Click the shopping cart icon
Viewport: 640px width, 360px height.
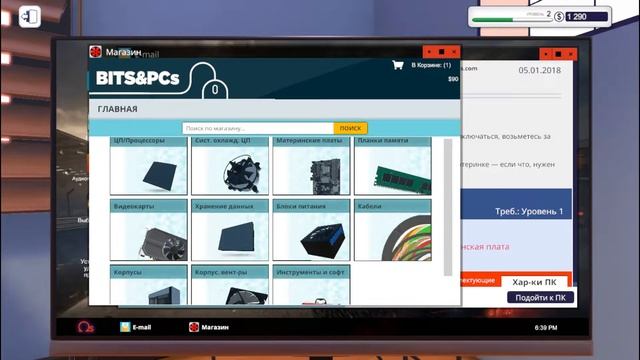click(398, 65)
